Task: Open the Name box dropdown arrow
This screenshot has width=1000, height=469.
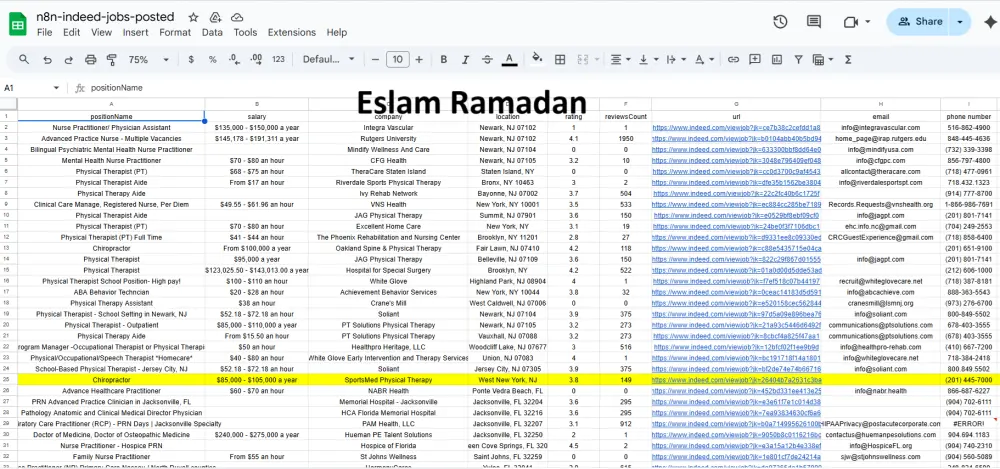Action: coord(56,88)
